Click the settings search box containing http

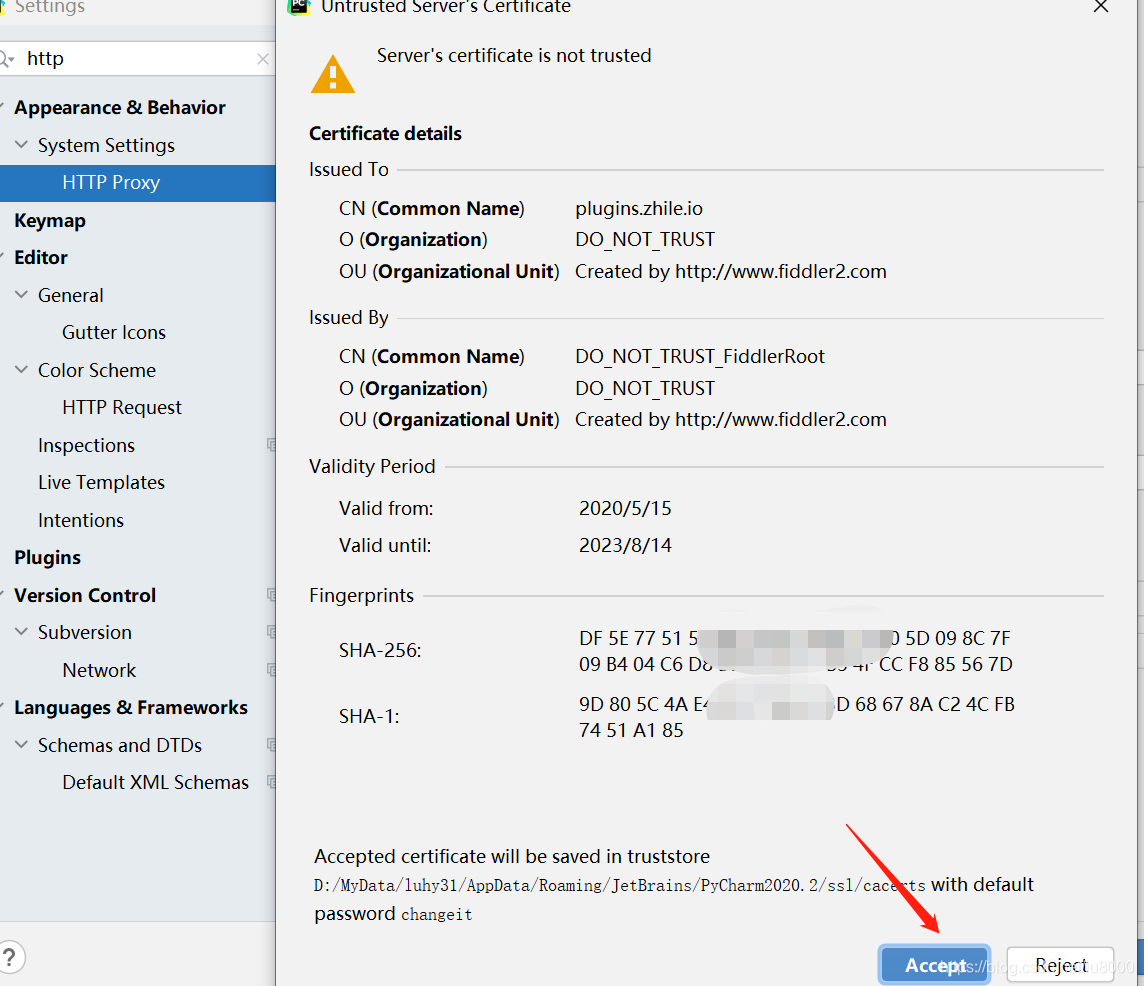(x=138, y=58)
